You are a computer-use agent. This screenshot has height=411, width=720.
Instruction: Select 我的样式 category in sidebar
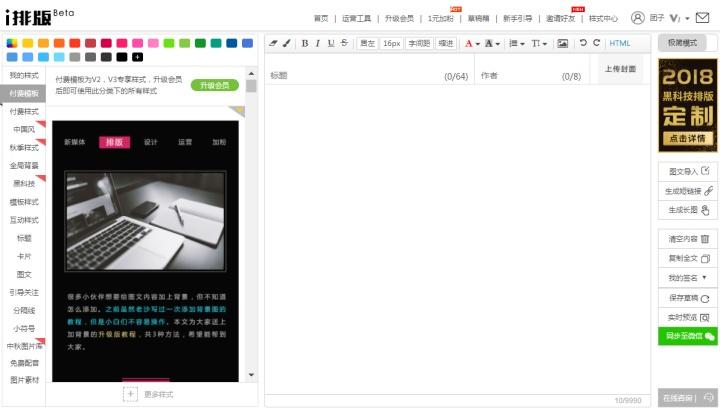click(x=24, y=75)
